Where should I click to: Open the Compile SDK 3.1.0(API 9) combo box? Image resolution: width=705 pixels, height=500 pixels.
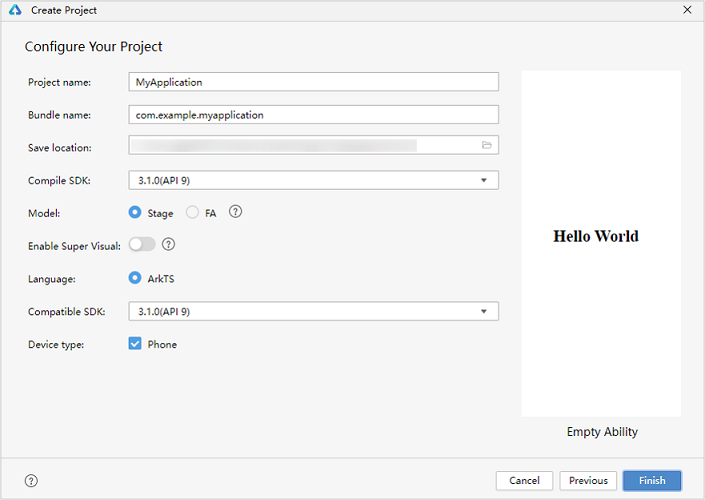click(x=313, y=180)
